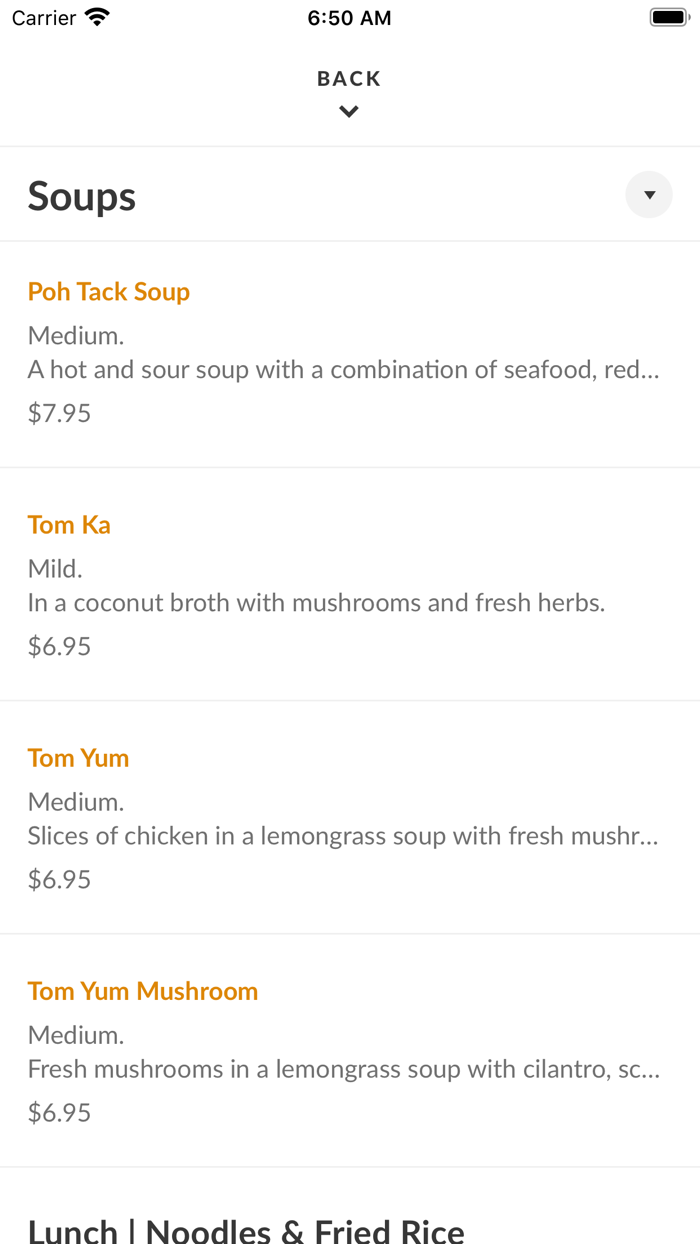Tap the Medium spice label under Tom Yum
The width and height of the screenshot is (700, 1244).
point(68,801)
